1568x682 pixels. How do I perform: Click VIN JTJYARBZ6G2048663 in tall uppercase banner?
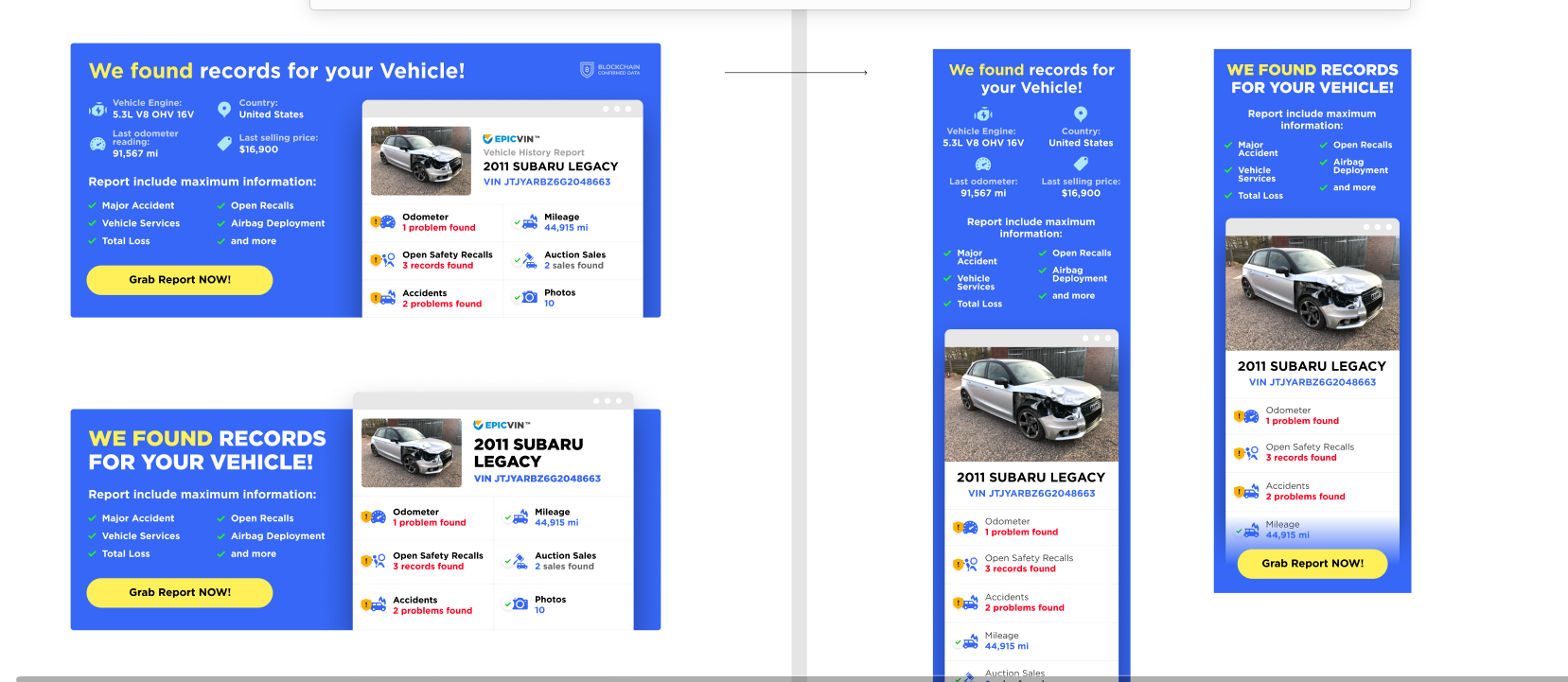click(x=1313, y=383)
